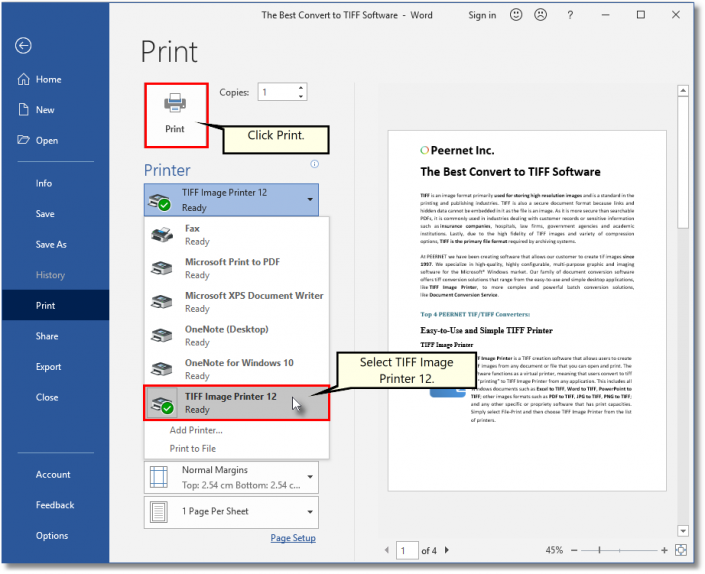Image resolution: width=705 pixels, height=574 pixels.
Task: Click the zoom to page icon
Action: (681, 550)
